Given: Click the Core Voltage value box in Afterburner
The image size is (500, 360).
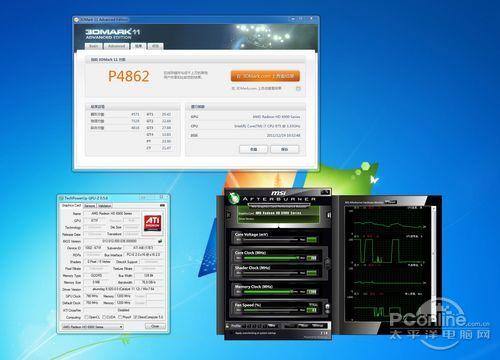Looking at the screenshot, I should [312, 240].
